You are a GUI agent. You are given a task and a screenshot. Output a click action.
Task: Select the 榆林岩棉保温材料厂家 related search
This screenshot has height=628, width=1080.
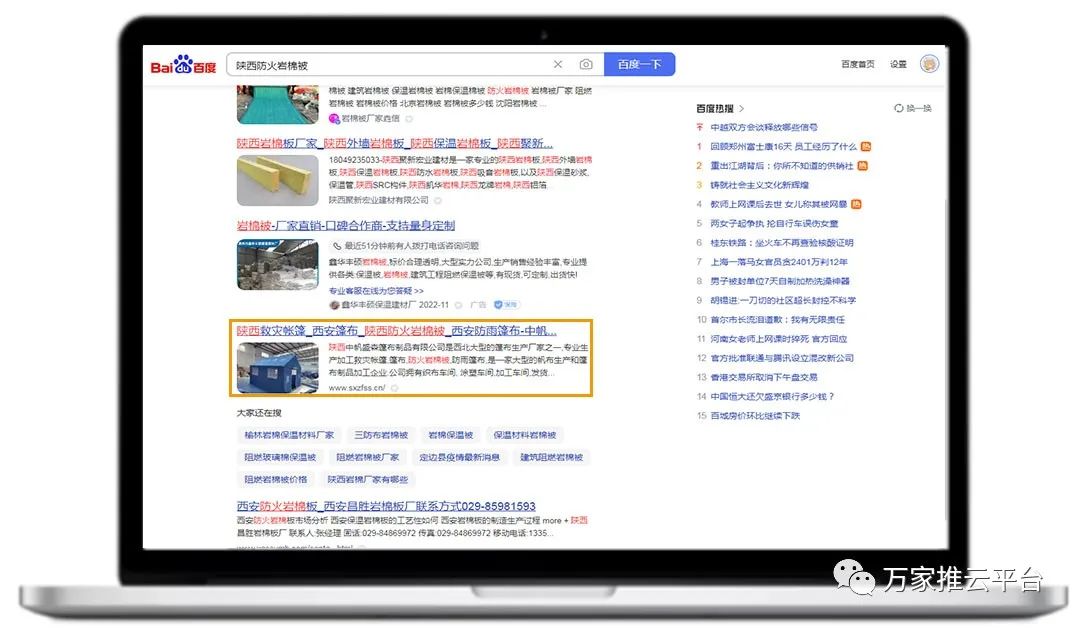point(289,435)
